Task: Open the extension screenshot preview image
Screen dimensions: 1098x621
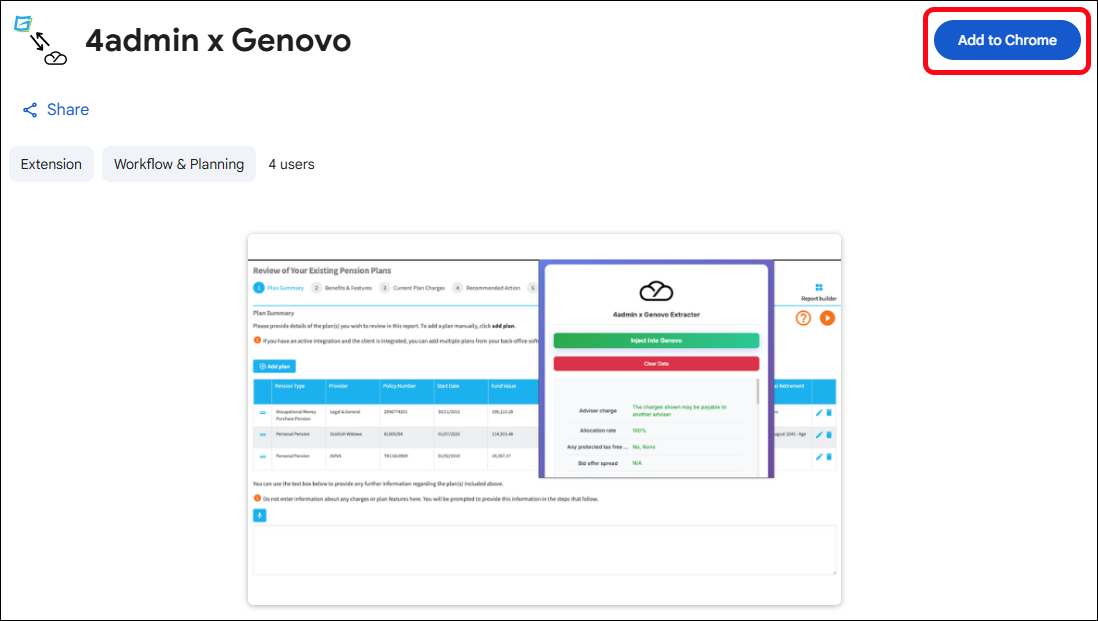Action: 544,419
